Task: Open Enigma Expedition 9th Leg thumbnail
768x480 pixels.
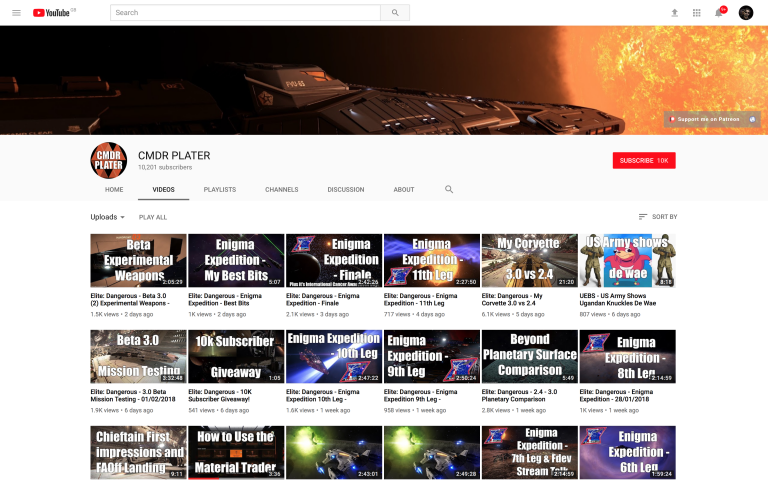Action: (432, 357)
